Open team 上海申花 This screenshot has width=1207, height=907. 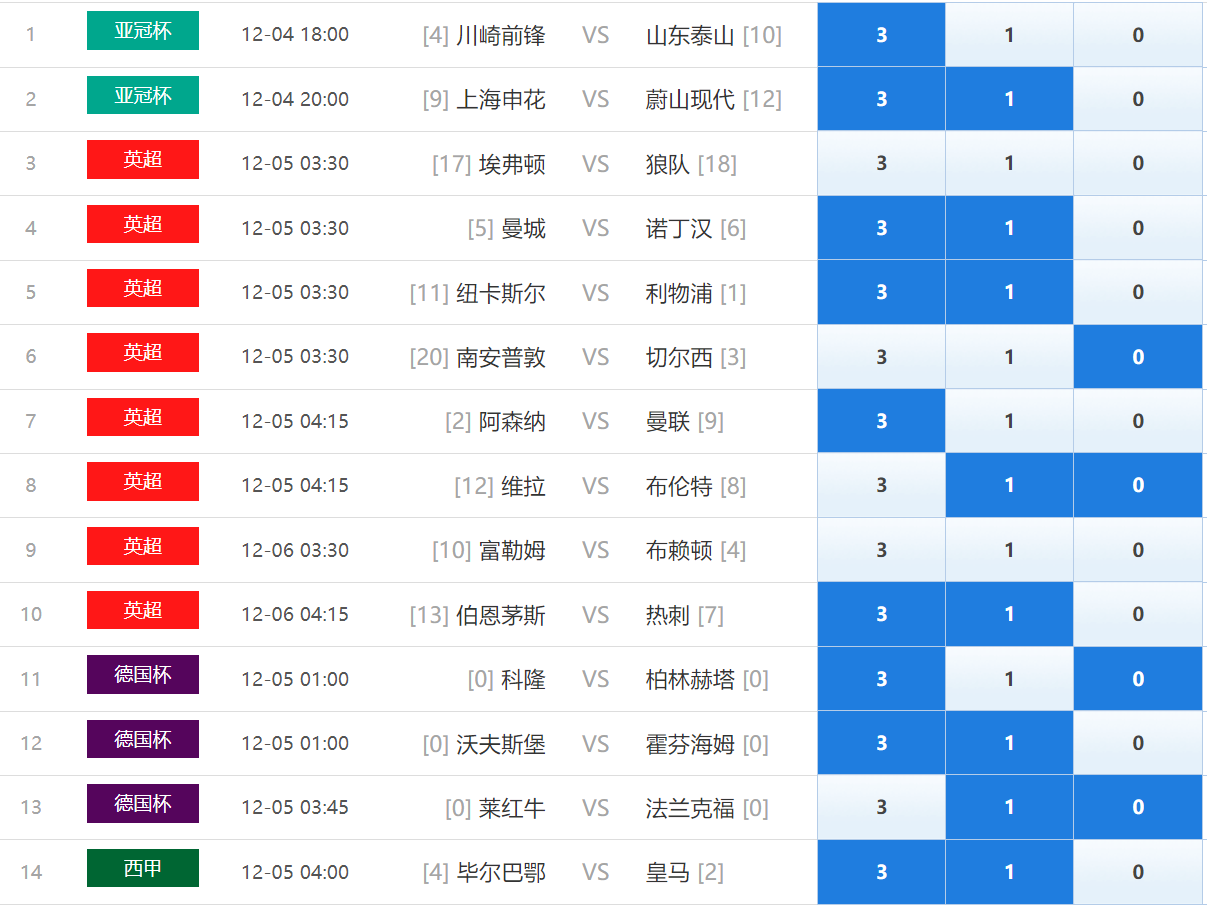tap(501, 100)
